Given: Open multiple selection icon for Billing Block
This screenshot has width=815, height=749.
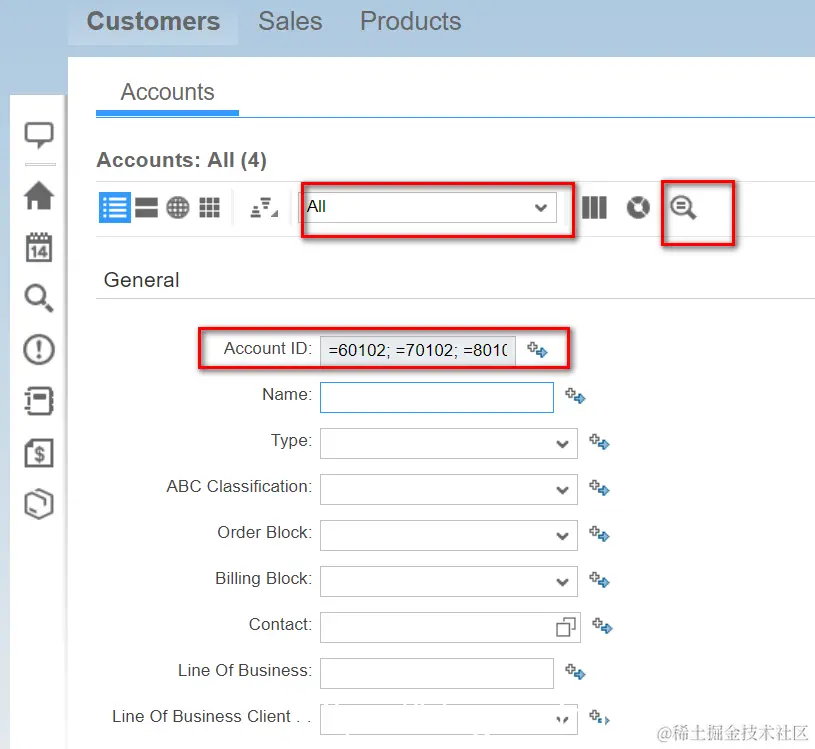Looking at the screenshot, I should [599, 579].
